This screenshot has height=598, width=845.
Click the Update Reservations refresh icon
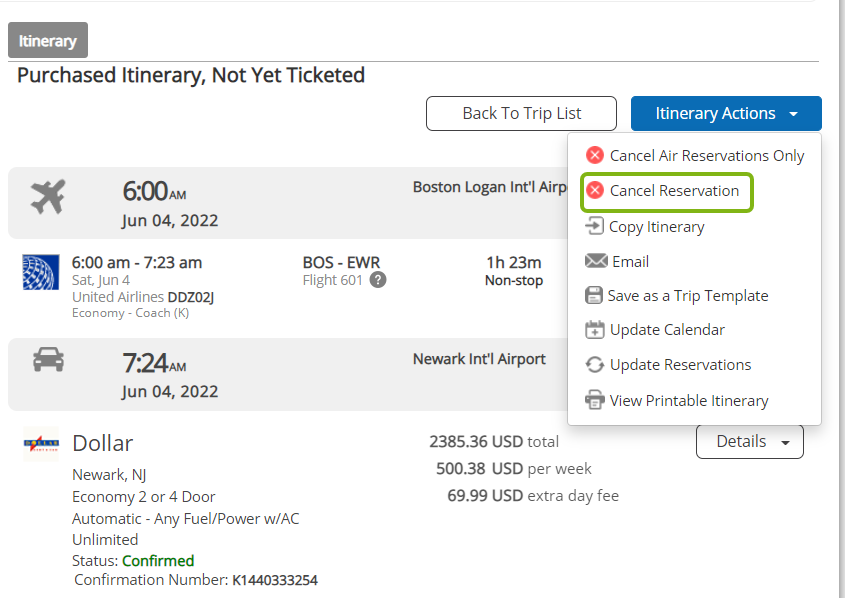tap(595, 365)
